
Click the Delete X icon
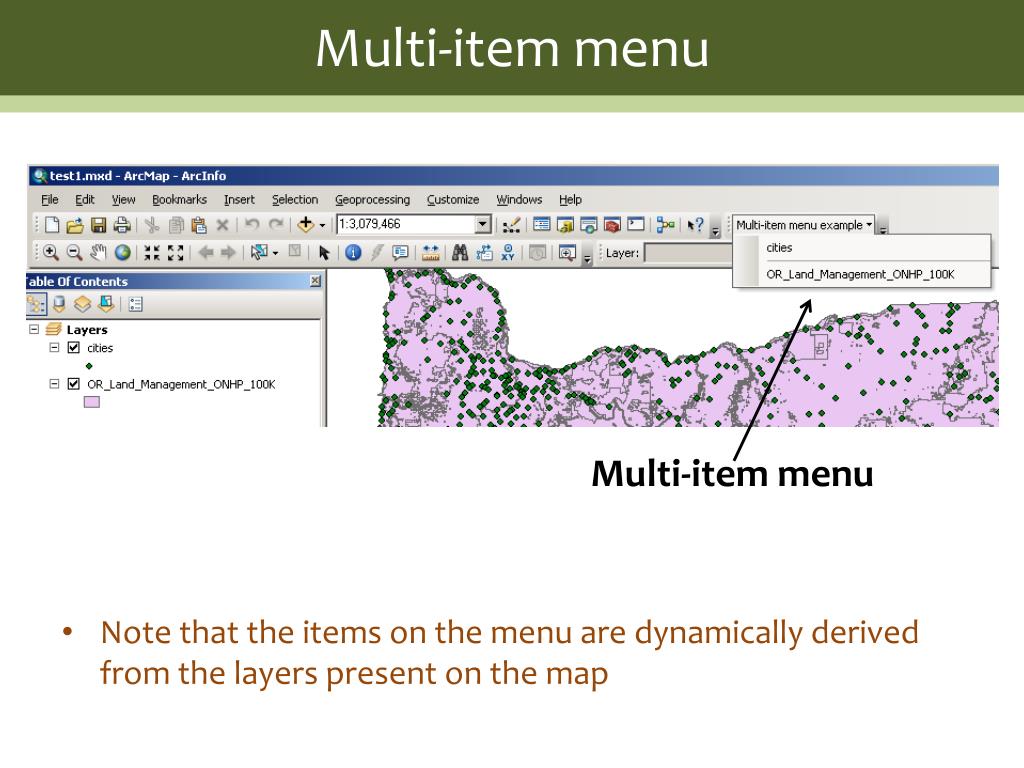coord(222,225)
